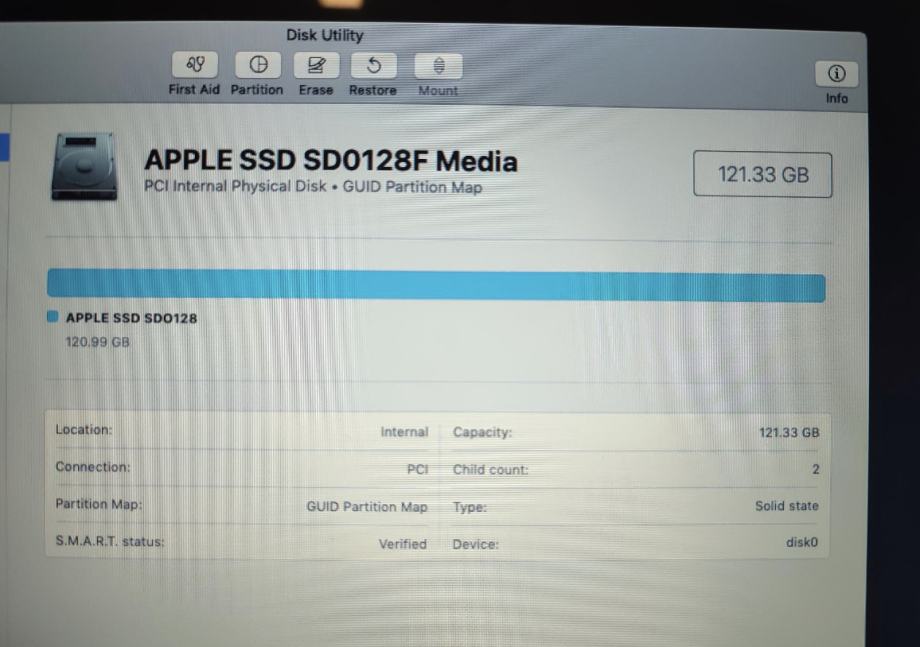Image resolution: width=920 pixels, height=647 pixels.
Task: Select the blue sidebar selection strip
Action: 4,147
